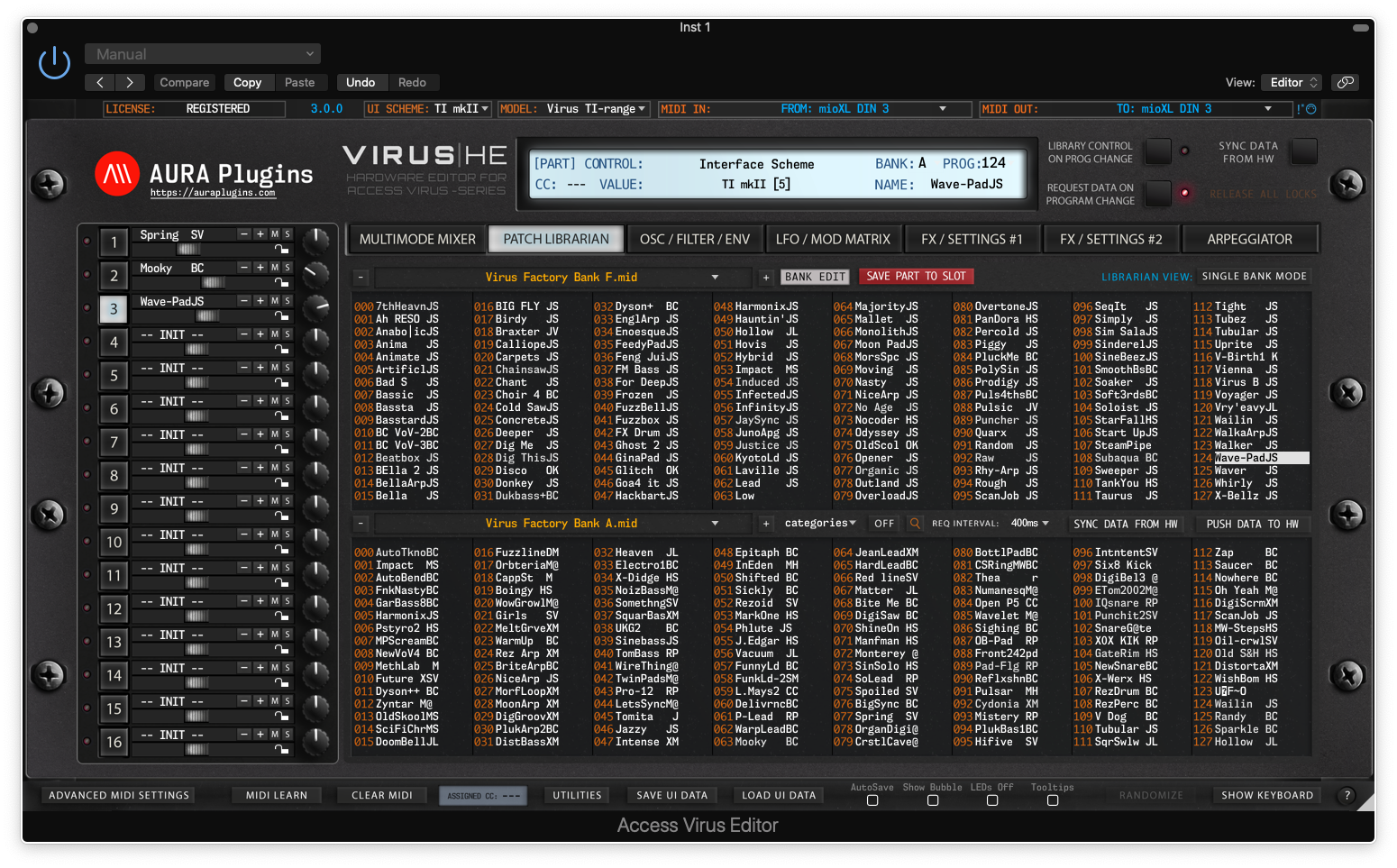Go to next preset arrow
The image size is (1397, 868).
[130, 82]
